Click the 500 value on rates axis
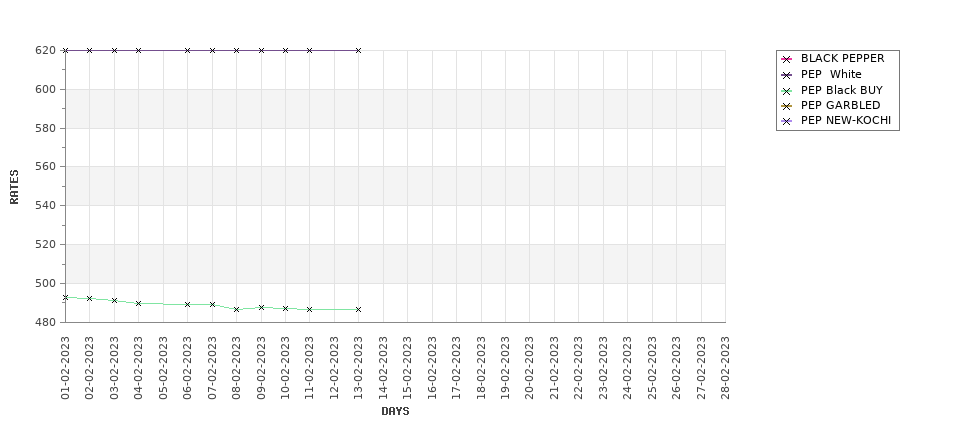The width and height of the screenshot is (975, 429). click(x=46, y=284)
